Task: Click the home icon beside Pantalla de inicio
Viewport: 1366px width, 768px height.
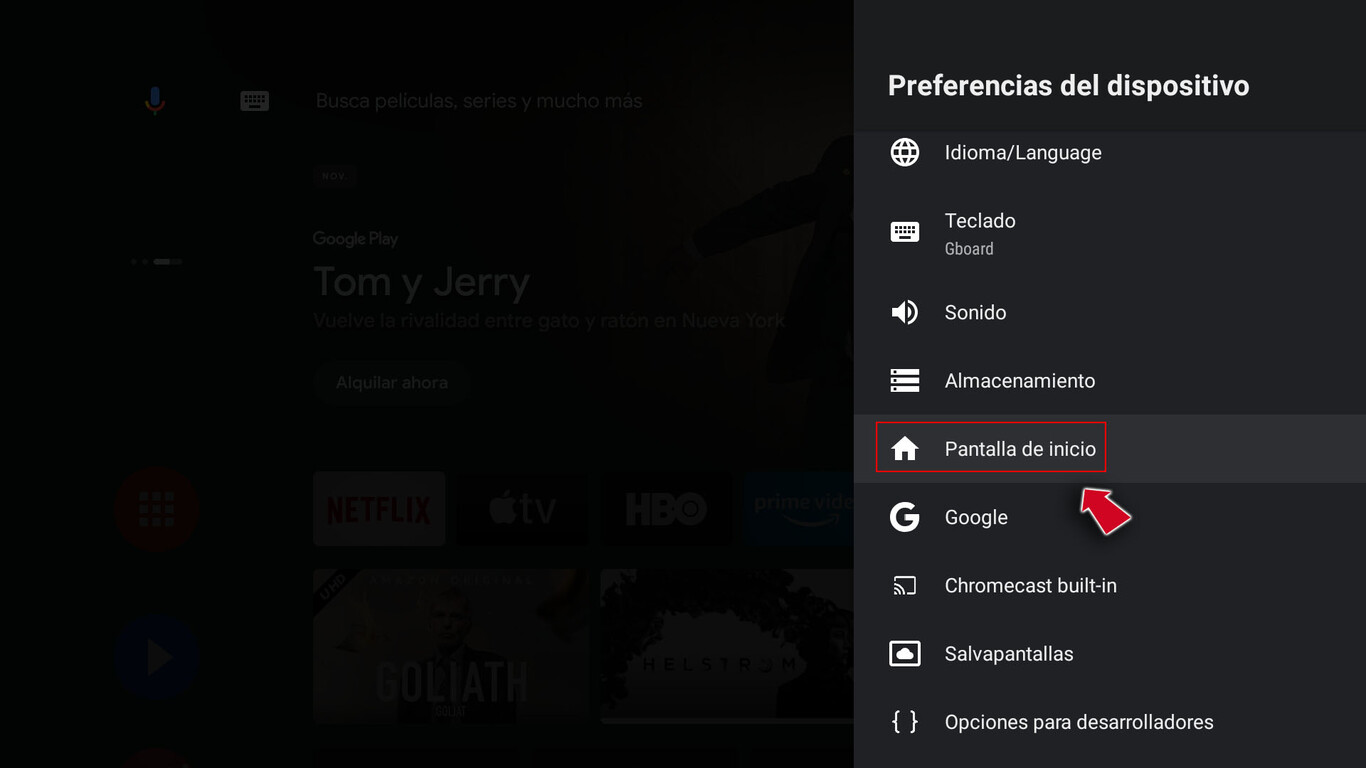Action: [x=905, y=449]
